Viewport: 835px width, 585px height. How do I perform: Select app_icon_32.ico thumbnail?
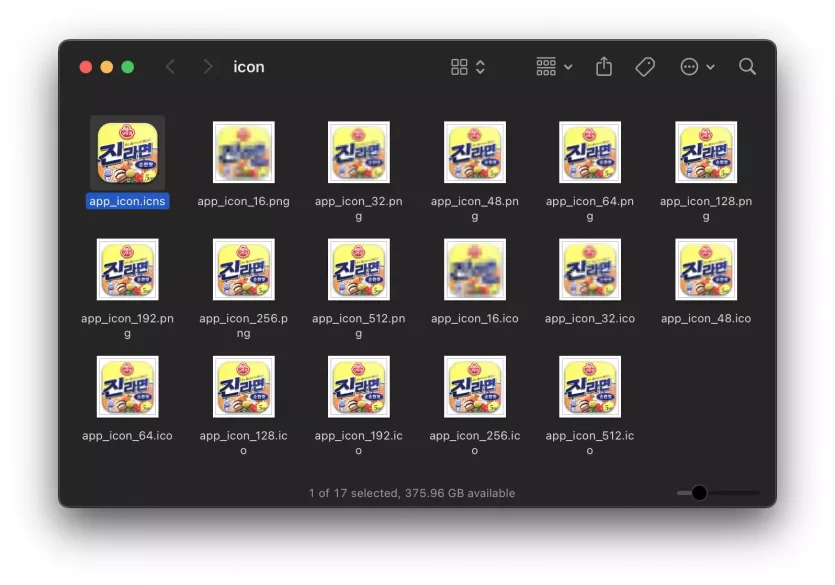590,269
